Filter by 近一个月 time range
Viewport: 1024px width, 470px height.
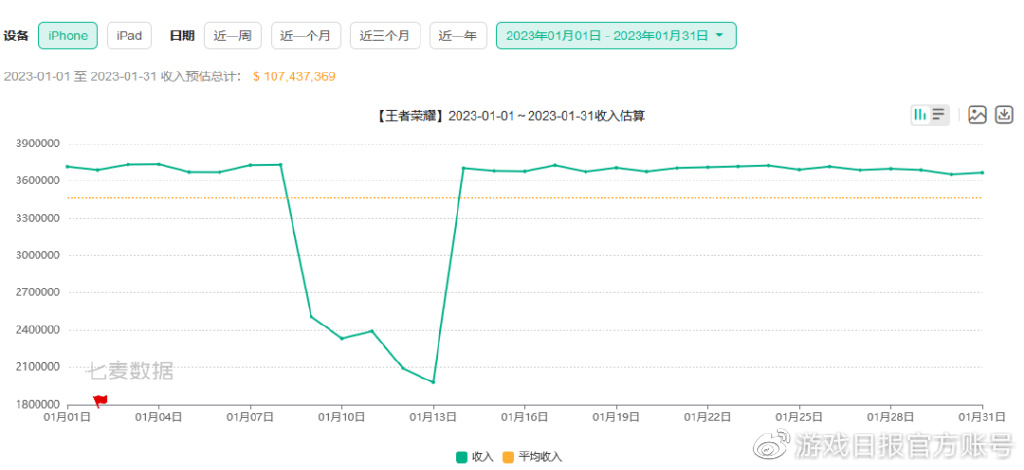coord(306,36)
